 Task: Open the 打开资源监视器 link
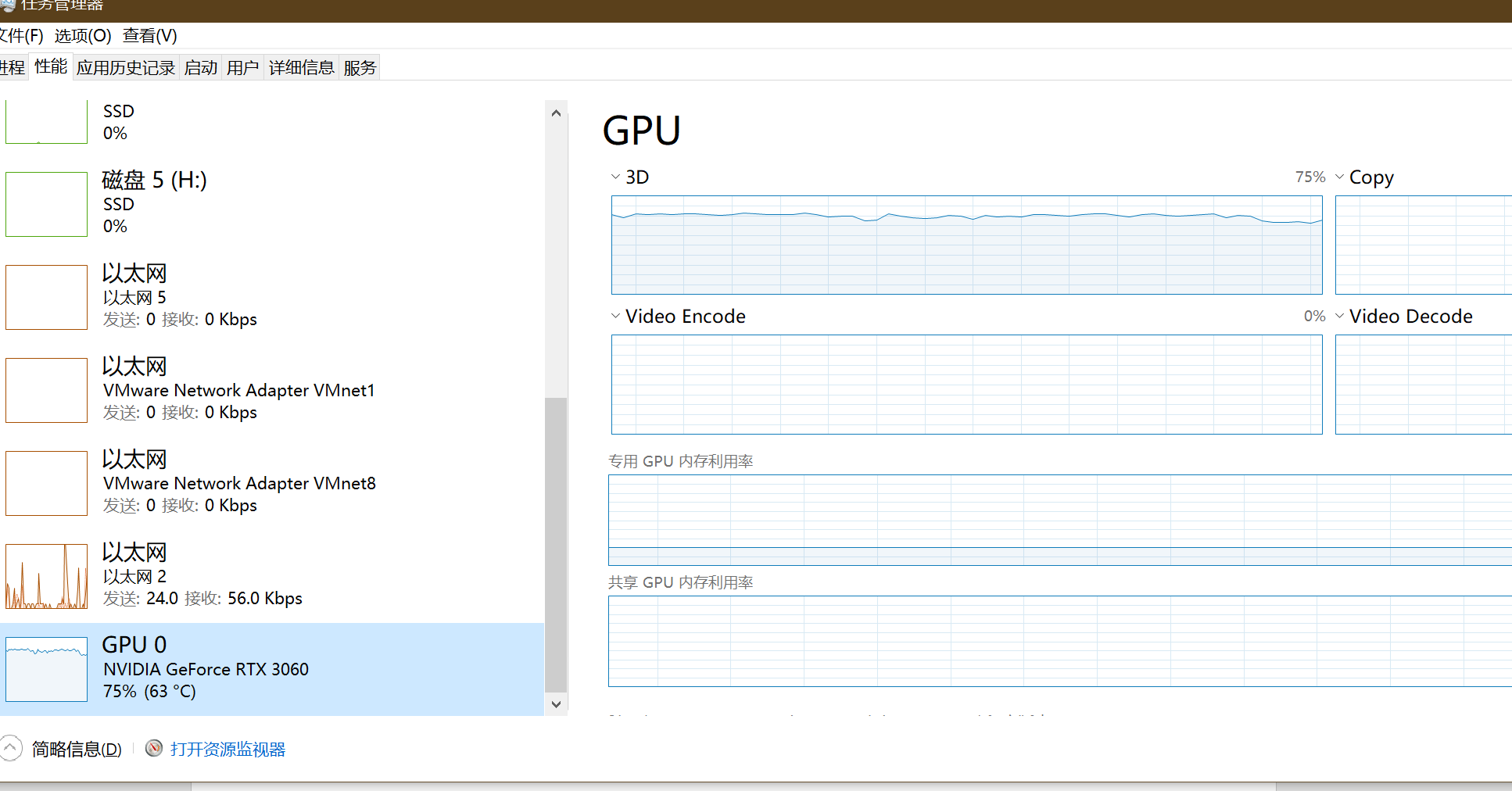click(x=228, y=750)
